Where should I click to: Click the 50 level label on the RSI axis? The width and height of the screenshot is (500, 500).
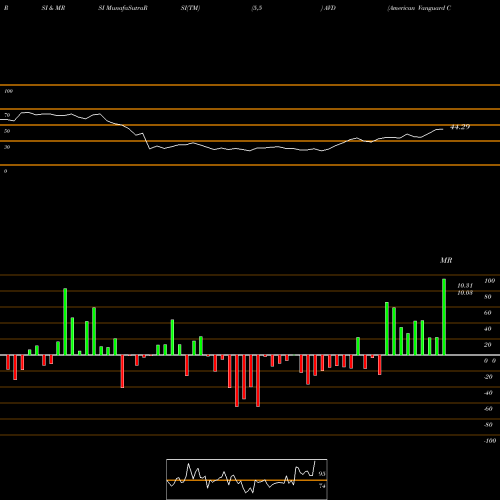pos(7,131)
